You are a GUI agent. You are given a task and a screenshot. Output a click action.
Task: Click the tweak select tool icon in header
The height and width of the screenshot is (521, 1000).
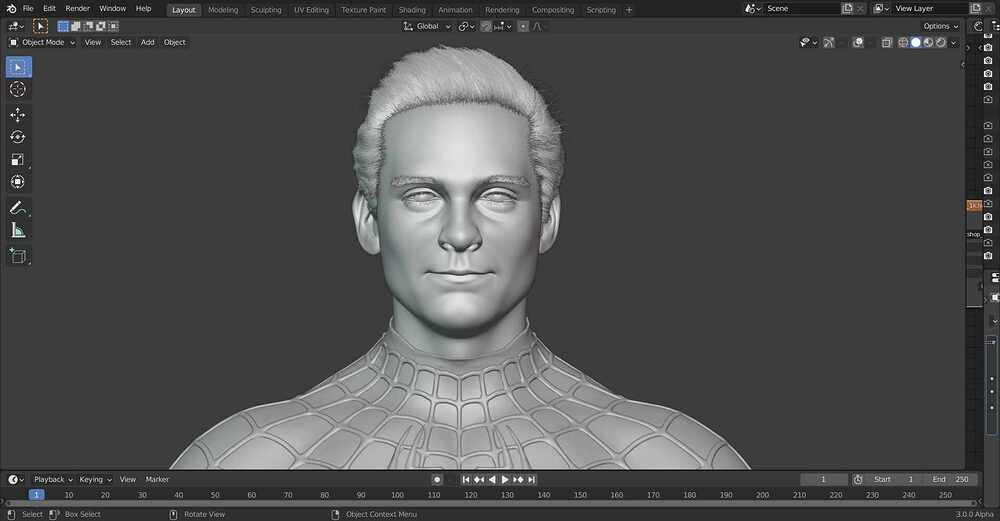click(40, 26)
